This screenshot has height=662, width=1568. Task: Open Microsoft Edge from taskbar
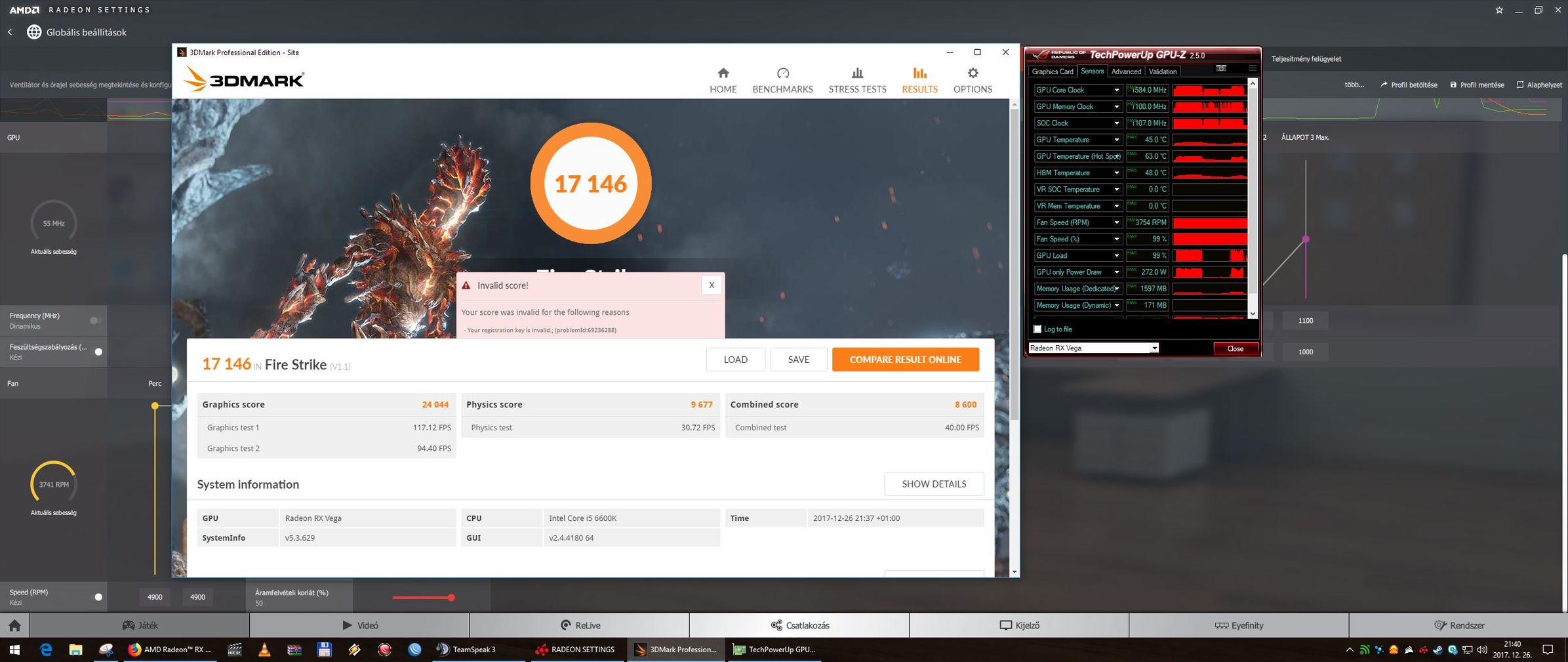pyautogui.click(x=46, y=650)
